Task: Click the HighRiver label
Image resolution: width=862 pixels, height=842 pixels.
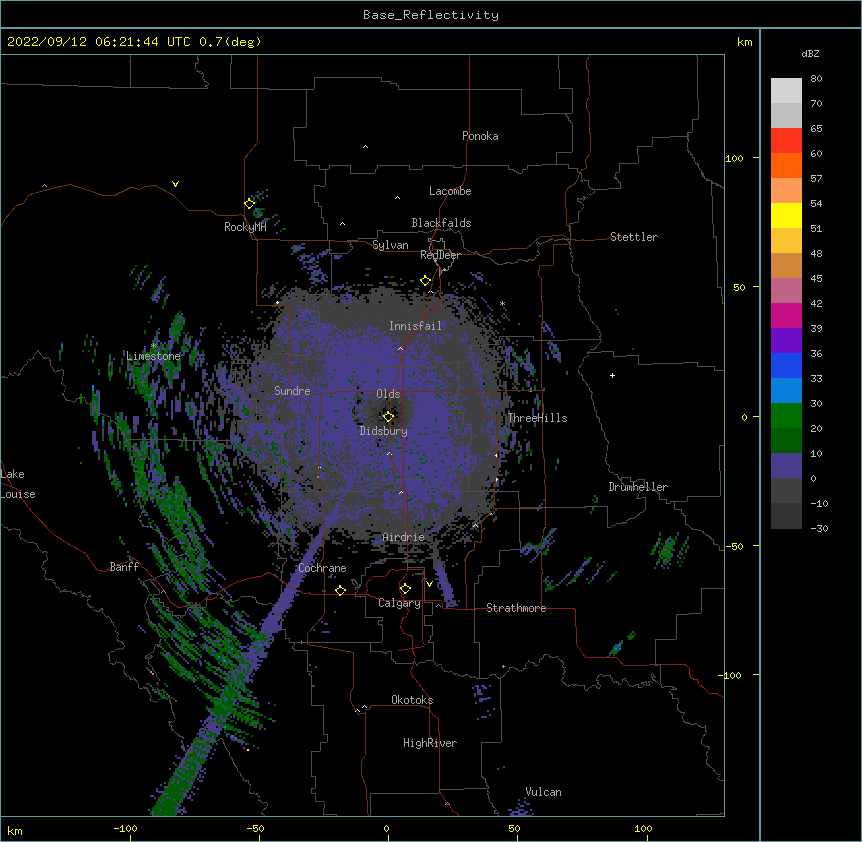Action: [430, 743]
